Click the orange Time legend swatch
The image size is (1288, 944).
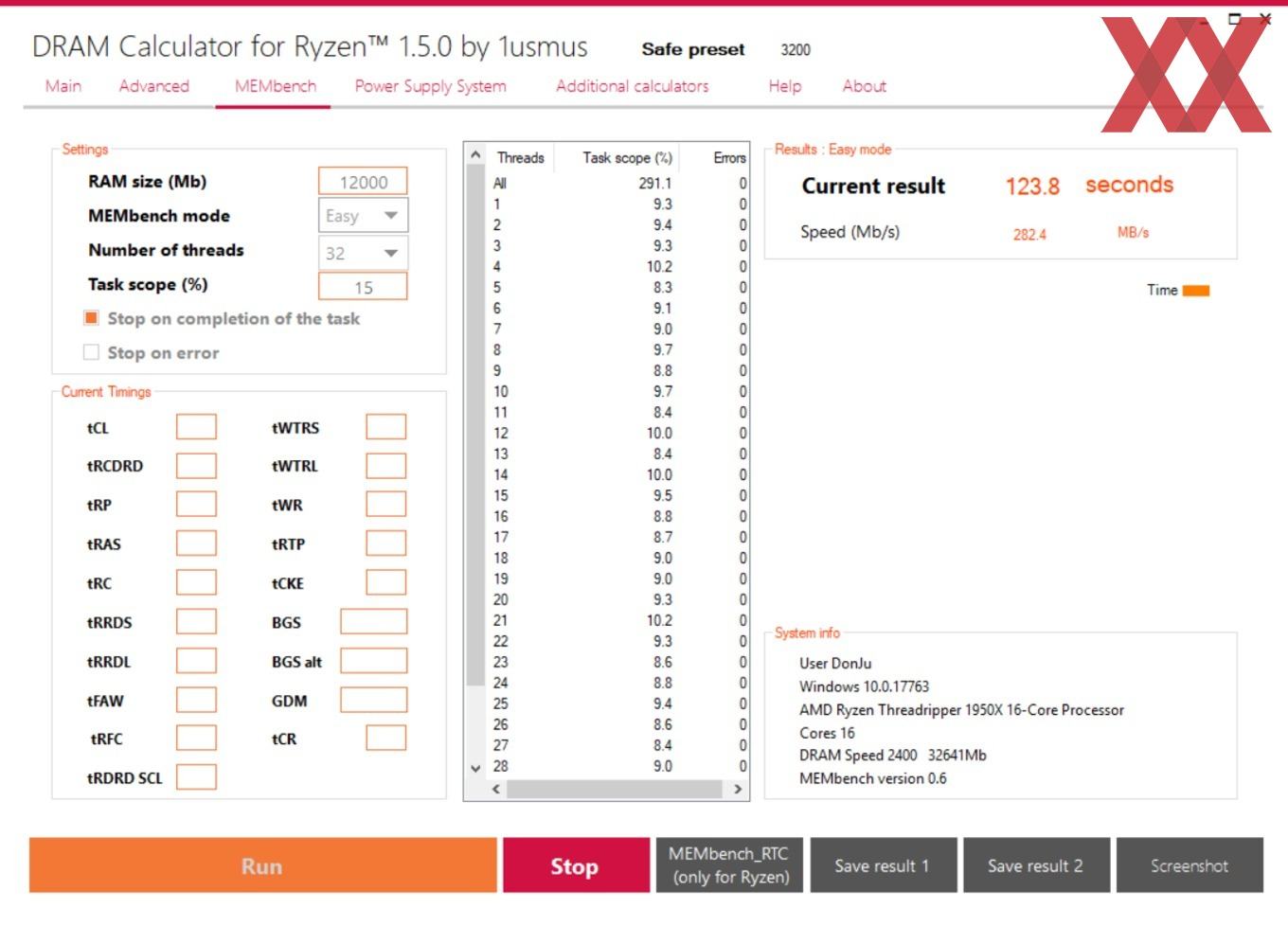coord(1196,291)
